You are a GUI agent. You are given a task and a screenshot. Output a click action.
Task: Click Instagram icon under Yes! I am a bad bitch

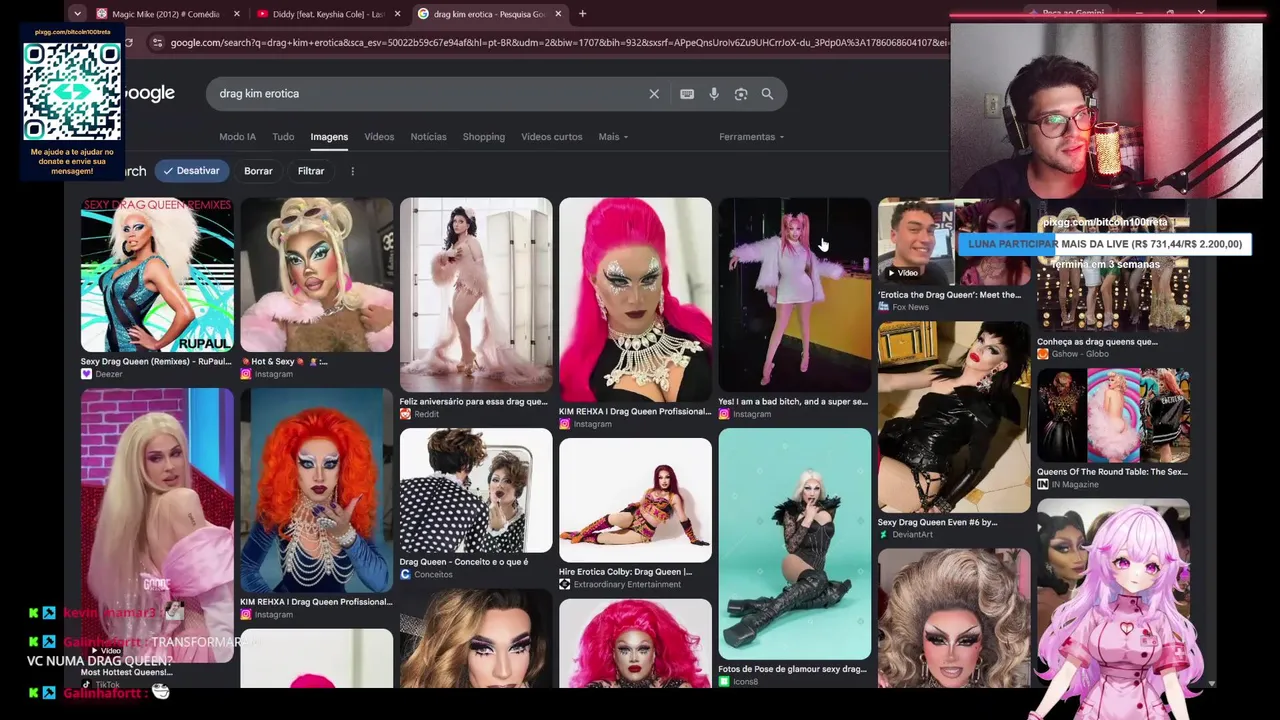point(724,414)
